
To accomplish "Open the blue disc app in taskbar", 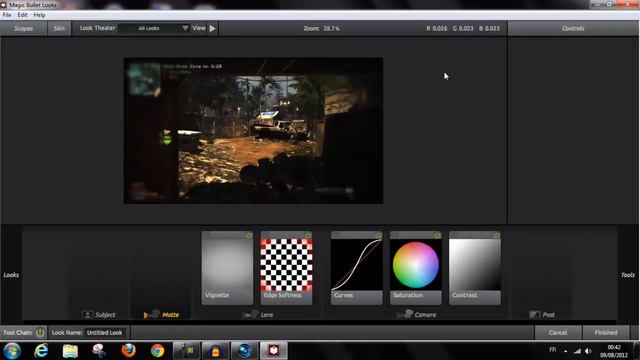I will coord(244,351).
